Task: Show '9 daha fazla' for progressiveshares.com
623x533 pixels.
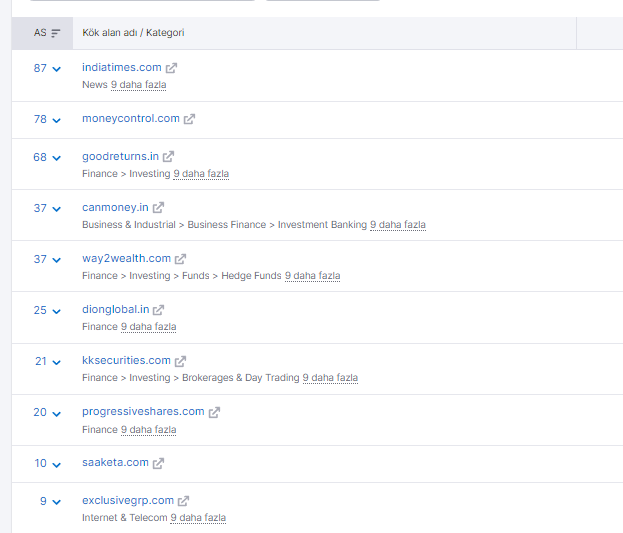Action: pyautogui.click(x=149, y=430)
